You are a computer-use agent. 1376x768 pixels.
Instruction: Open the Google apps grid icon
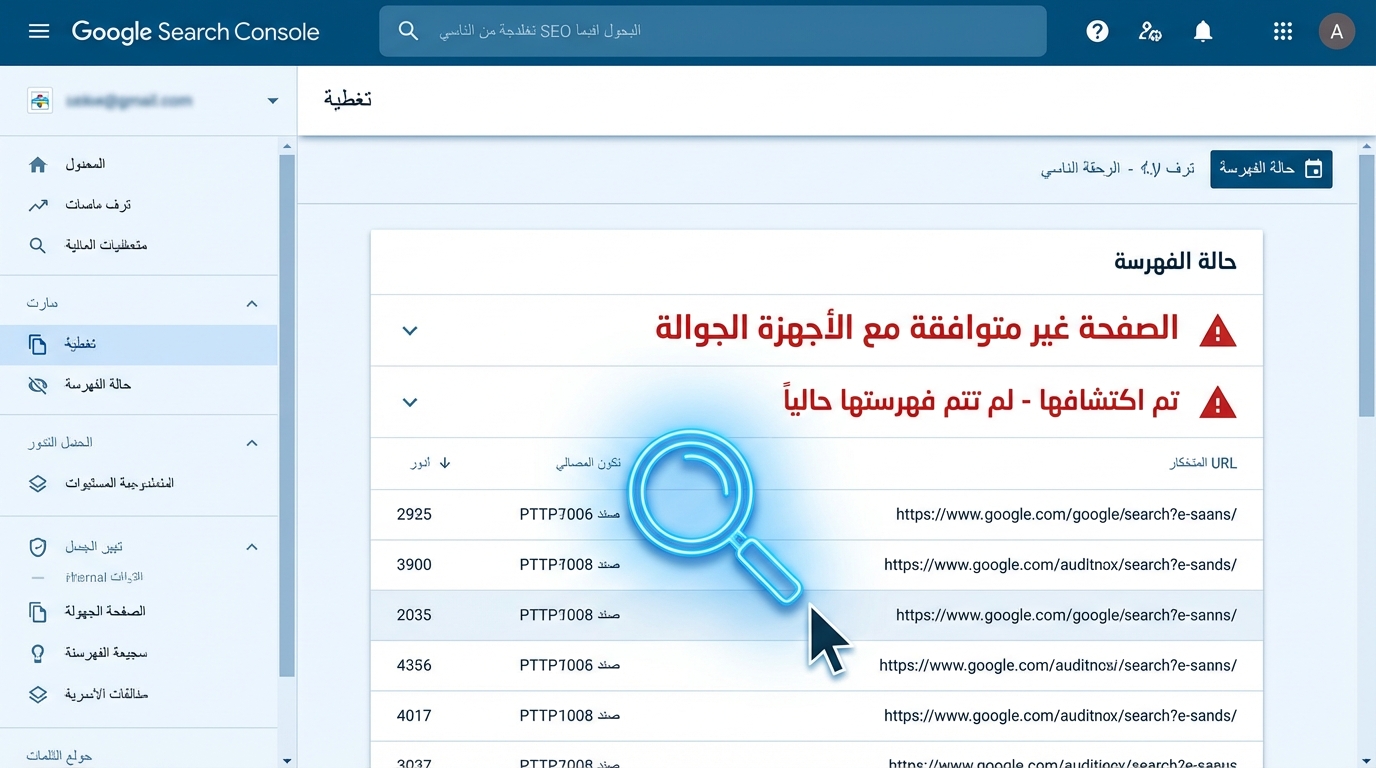tap(1283, 31)
